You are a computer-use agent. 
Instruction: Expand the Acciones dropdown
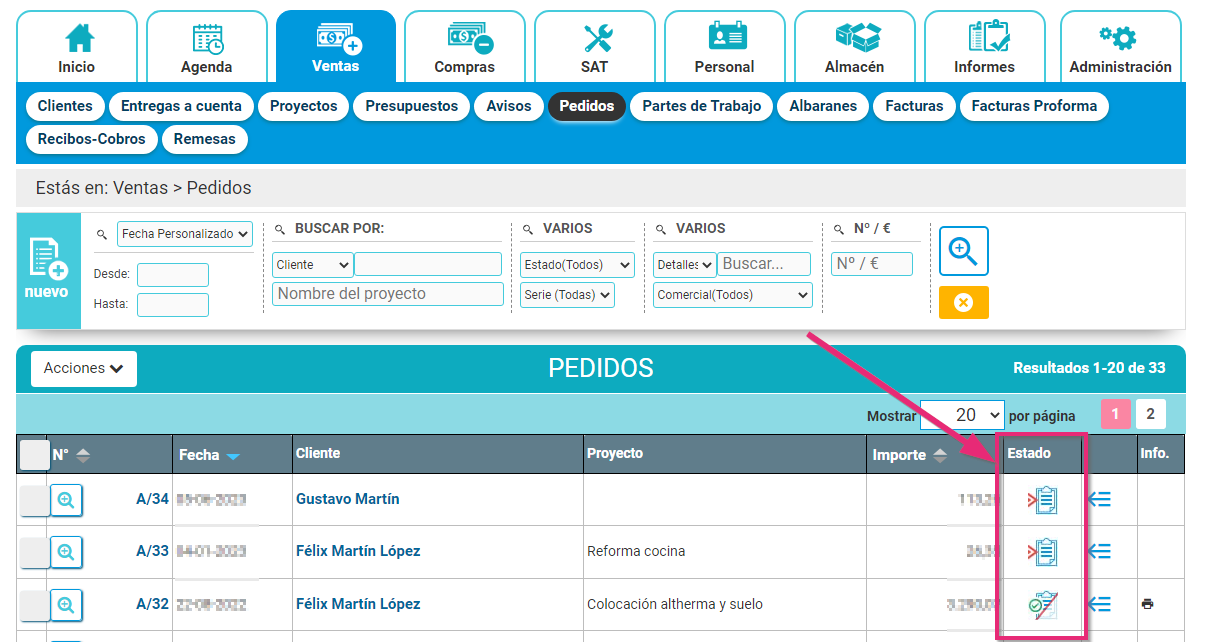[84, 369]
